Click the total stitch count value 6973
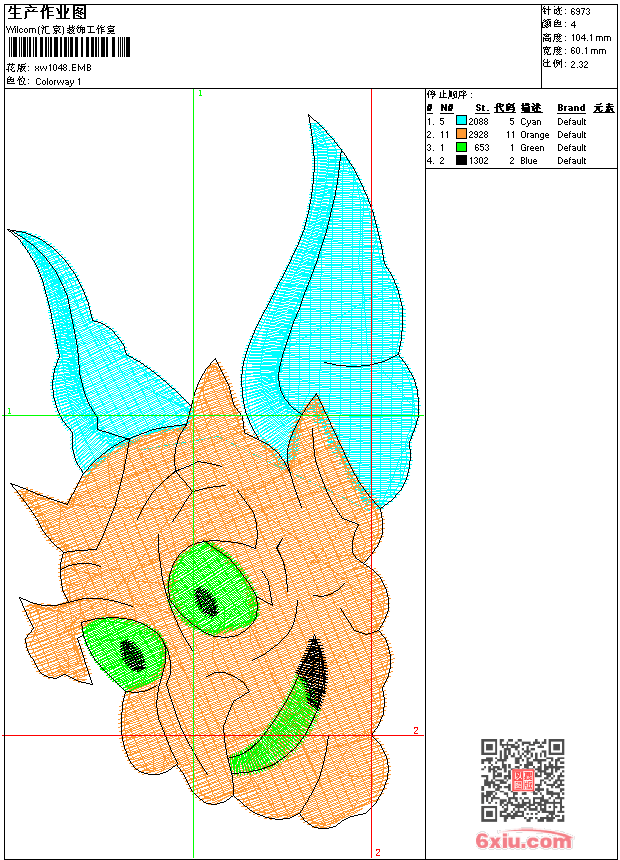The height and width of the screenshot is (860, 620). click(x=580, y=12)
